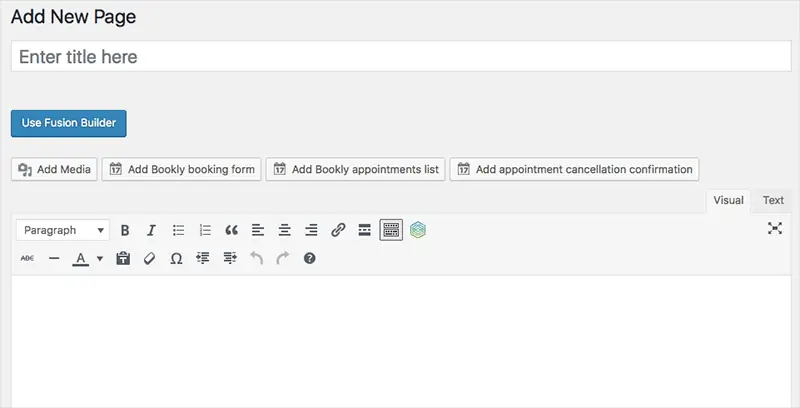This screenshot has height=408, width=800.
Task: Click Add Bookly booking form
Action: (x=182, y=169)
